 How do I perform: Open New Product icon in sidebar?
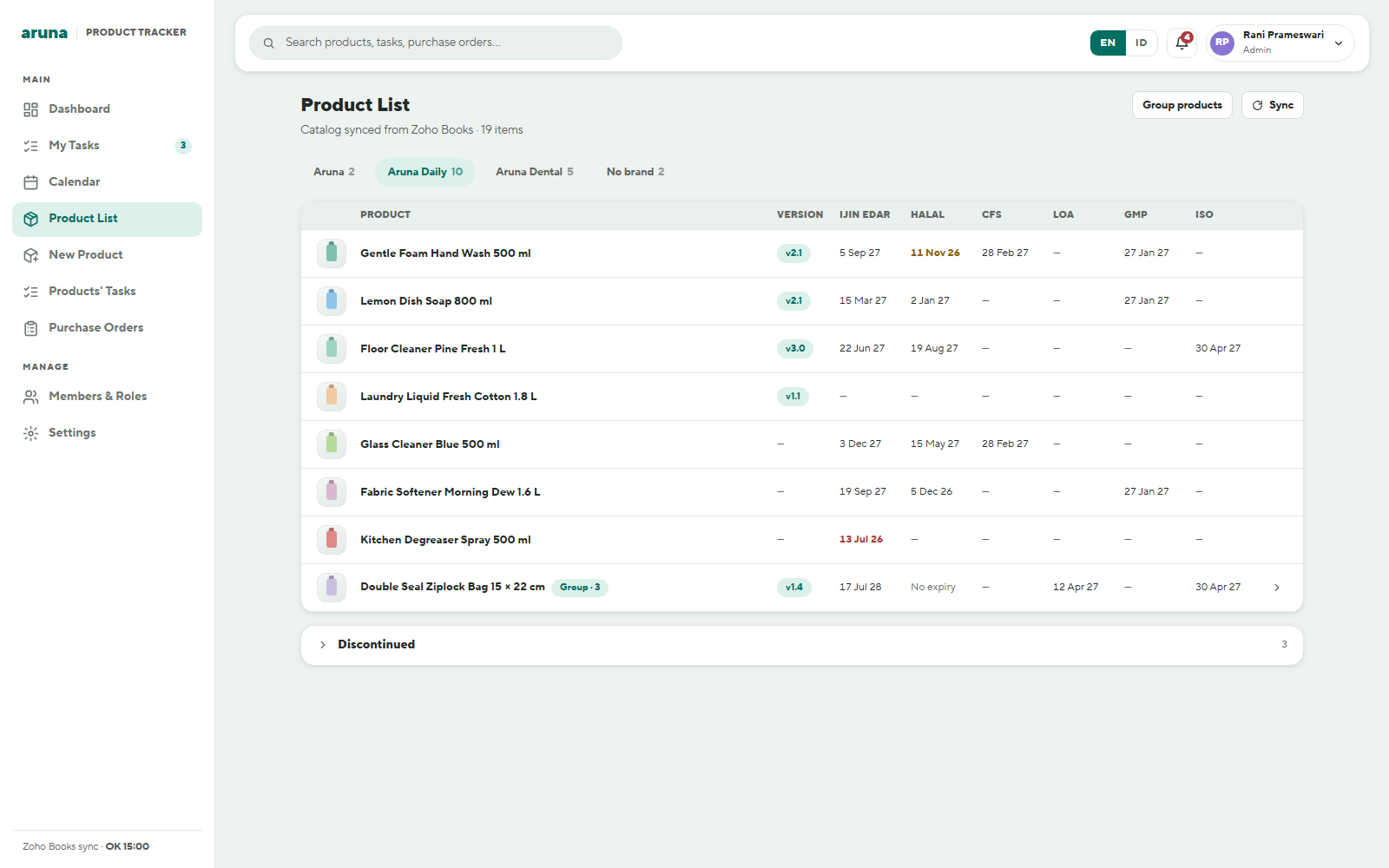(x=31, y=255)
